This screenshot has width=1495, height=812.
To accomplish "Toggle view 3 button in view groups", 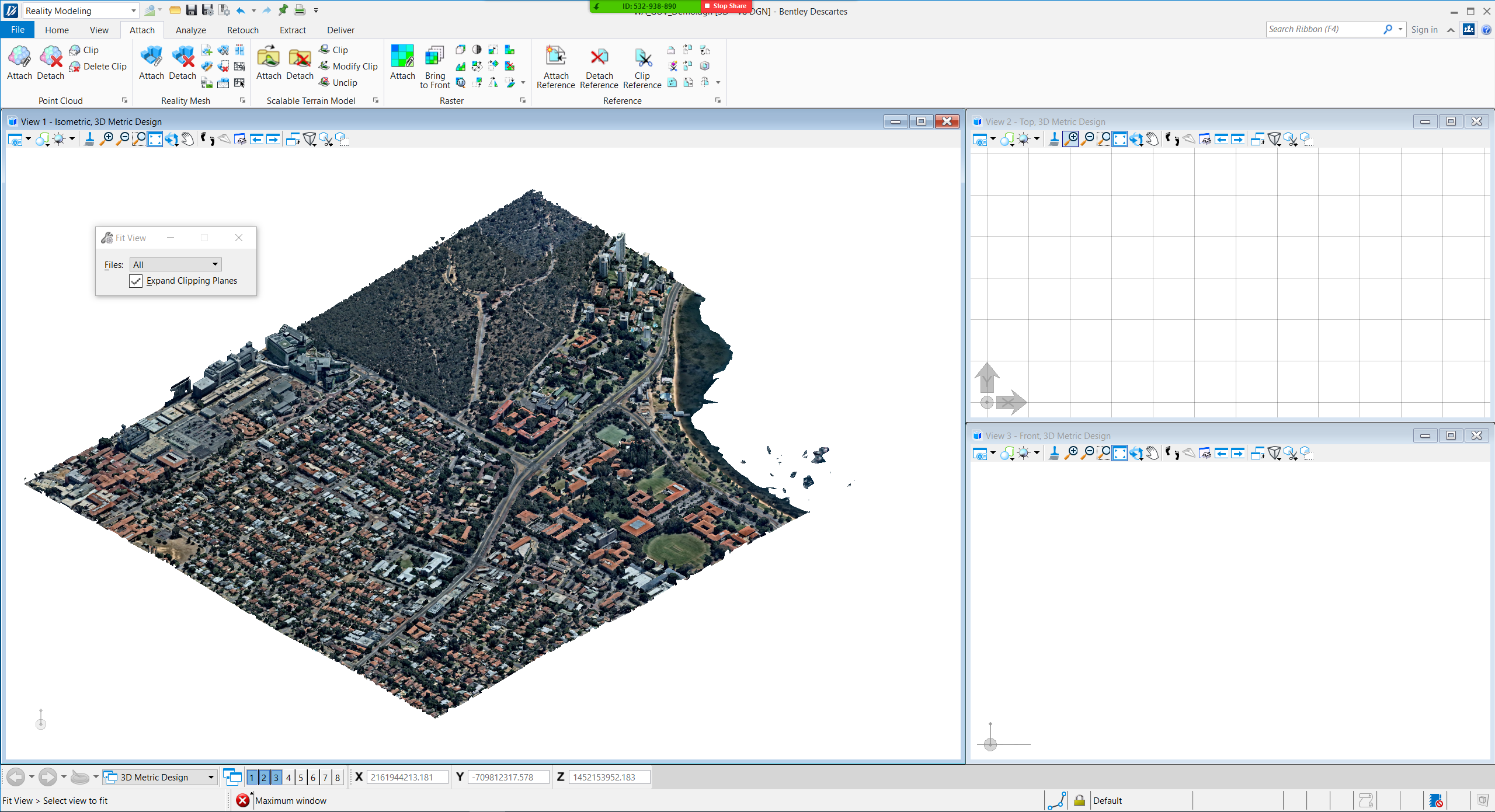I will point(276,777).
